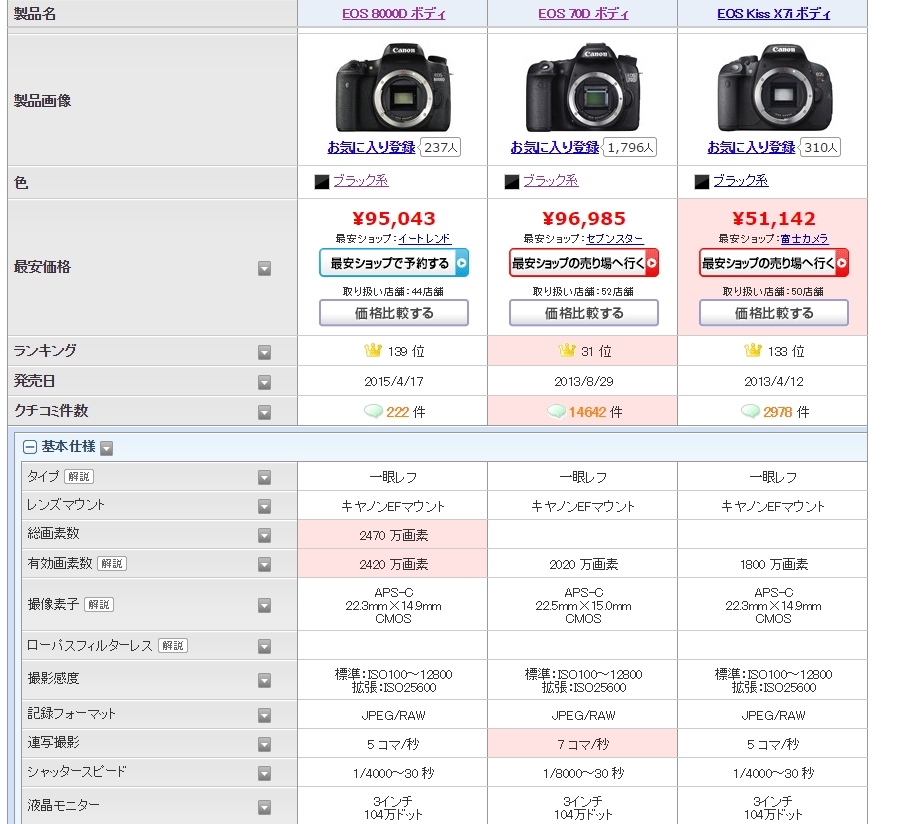Open the dropdown arrow on クチコミ件数 row

point(265,413)
